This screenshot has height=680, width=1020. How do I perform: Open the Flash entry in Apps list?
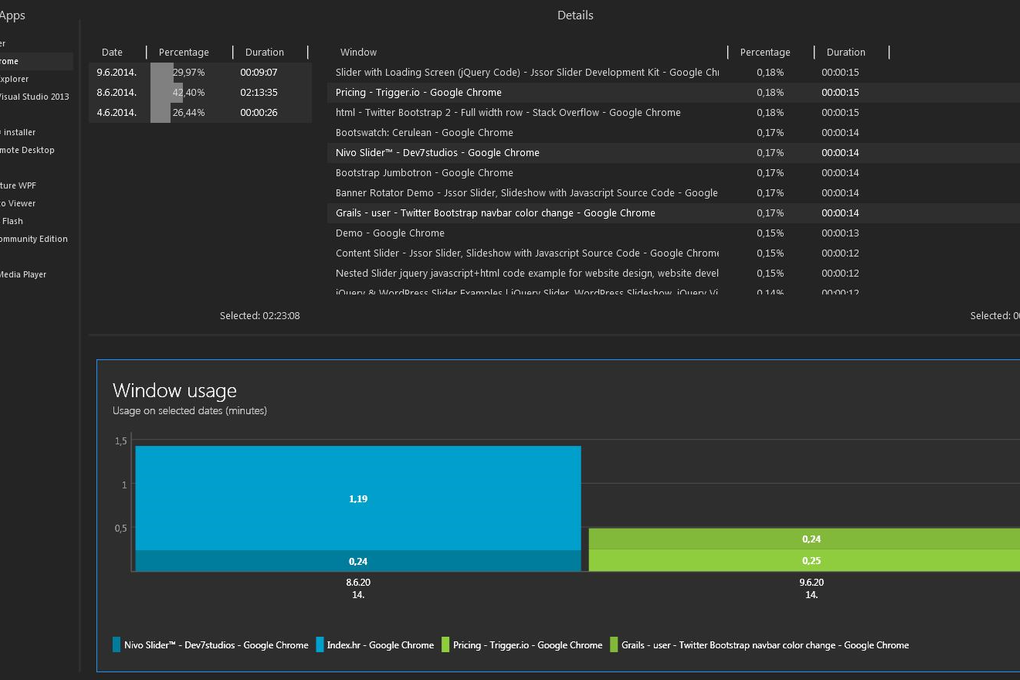pos(12,221)
